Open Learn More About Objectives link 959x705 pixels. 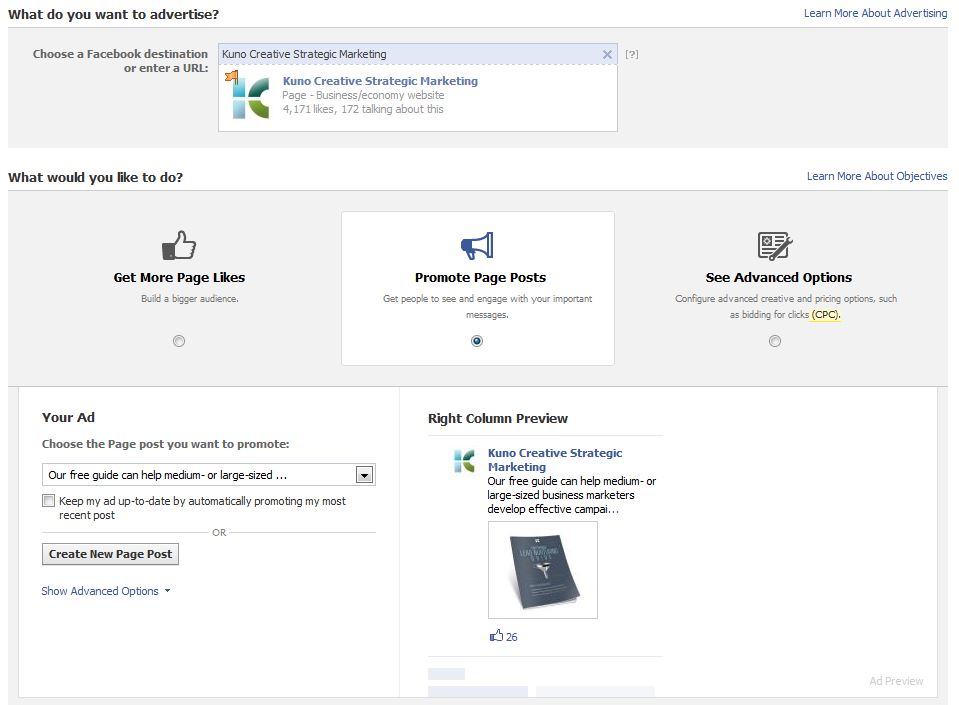pyautogui.click(x=876, y=176)
